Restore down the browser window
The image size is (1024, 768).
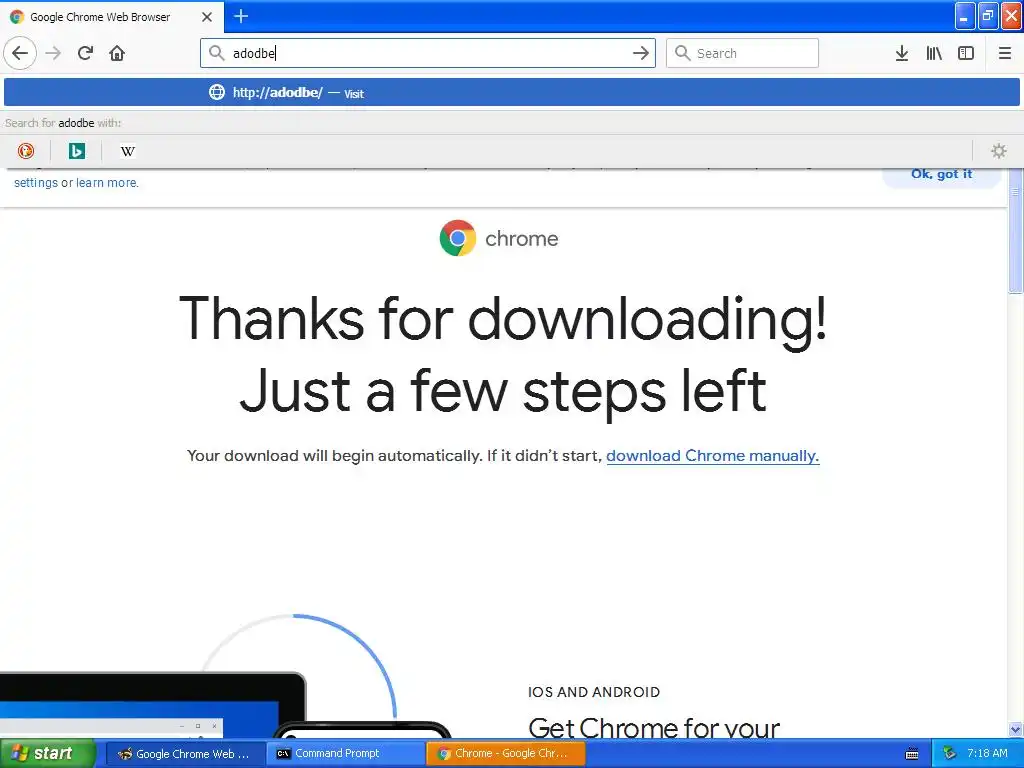coord(988,16)
